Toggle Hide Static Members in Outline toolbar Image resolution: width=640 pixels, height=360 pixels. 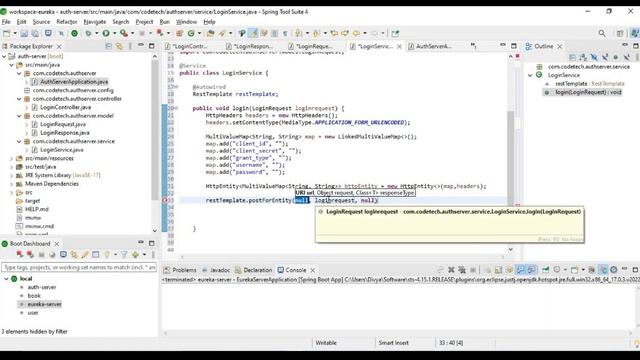pyautogui.click(x=605, y=58)
